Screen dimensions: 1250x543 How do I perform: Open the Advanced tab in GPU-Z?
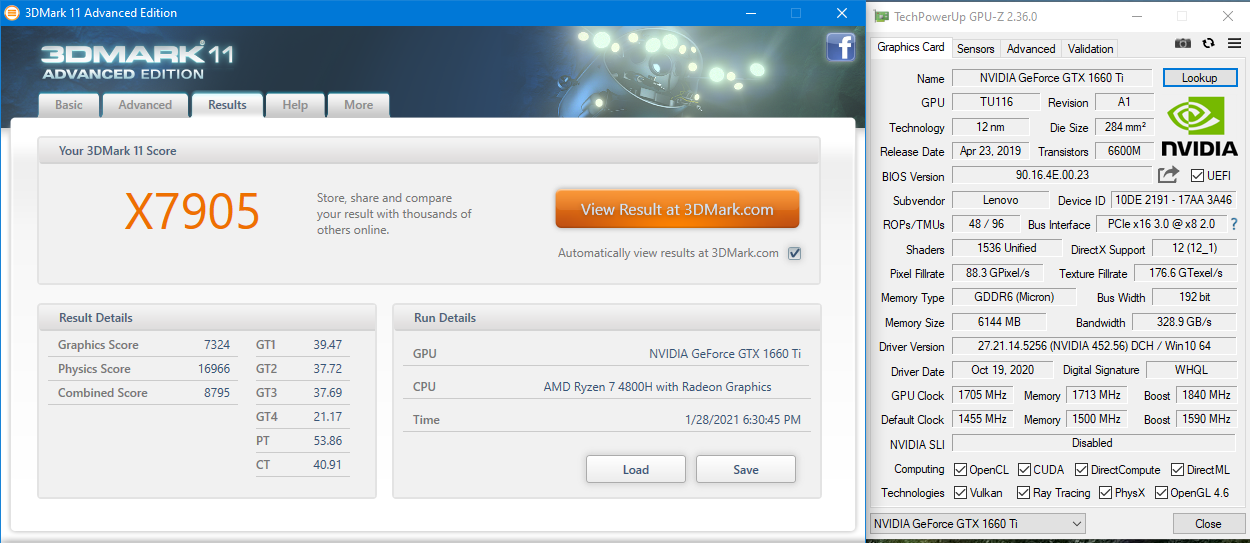click(x=1031, y=48)
